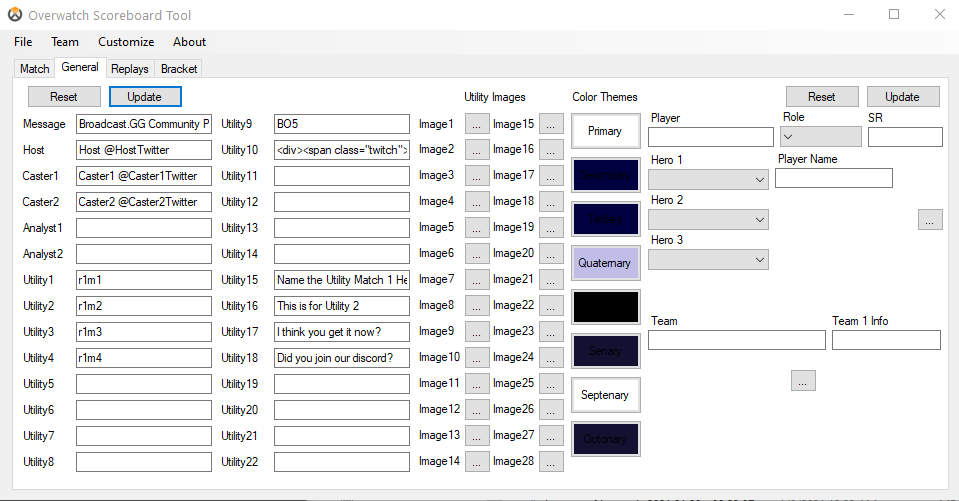Browse for Image10 file
Image resolution: width=959 pixels, height=501 pixels.
click(477, 357)
